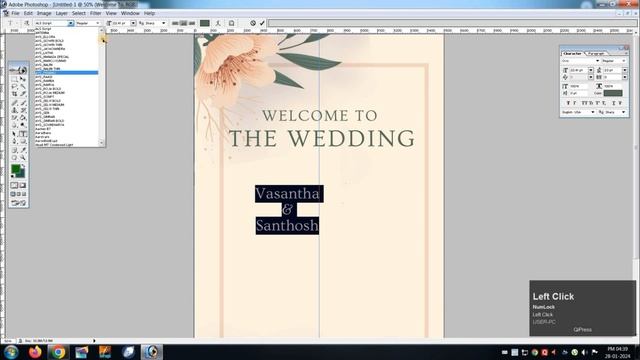The height and width of the screenshot is (360, 640).
Task: Select the Eyedropper tool
Action: (23, 150)
